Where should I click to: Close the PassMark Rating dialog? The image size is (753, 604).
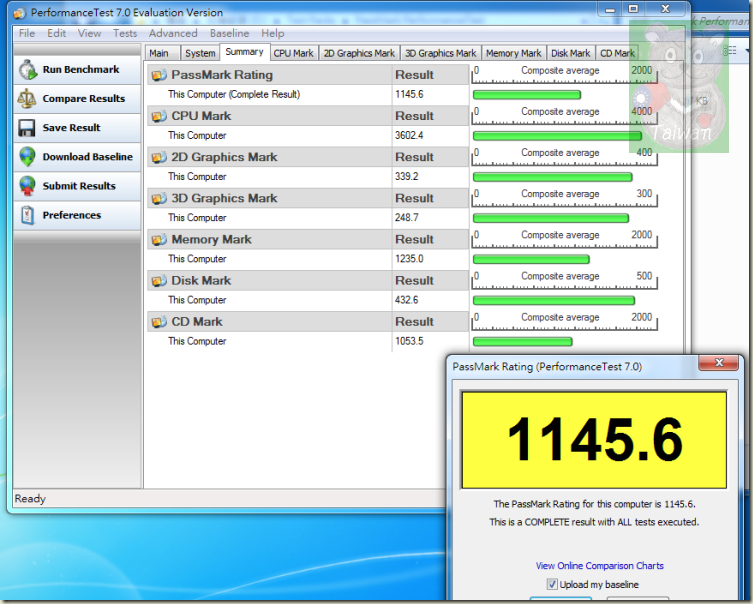click(718, 363)
